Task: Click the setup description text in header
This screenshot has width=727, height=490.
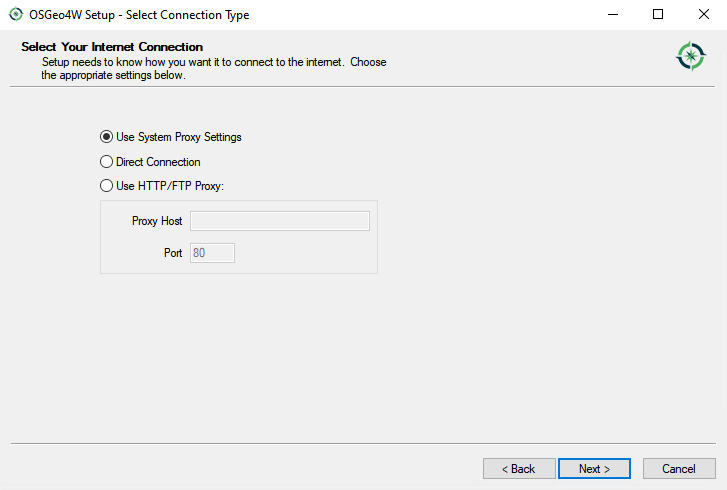Action: (214, 68)
